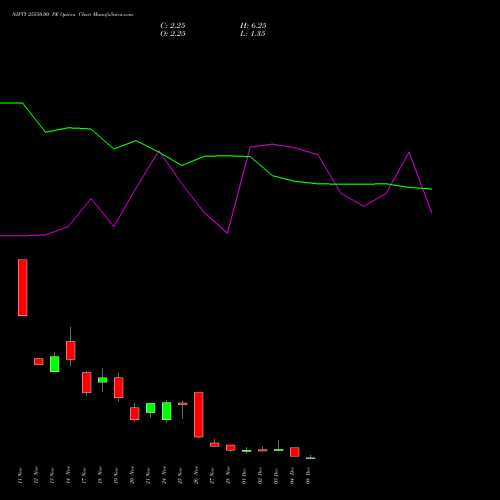This screenshot has height=500, width=500.
Task: Click the '20 Nov' date label
Action: [x=132, y=476]
